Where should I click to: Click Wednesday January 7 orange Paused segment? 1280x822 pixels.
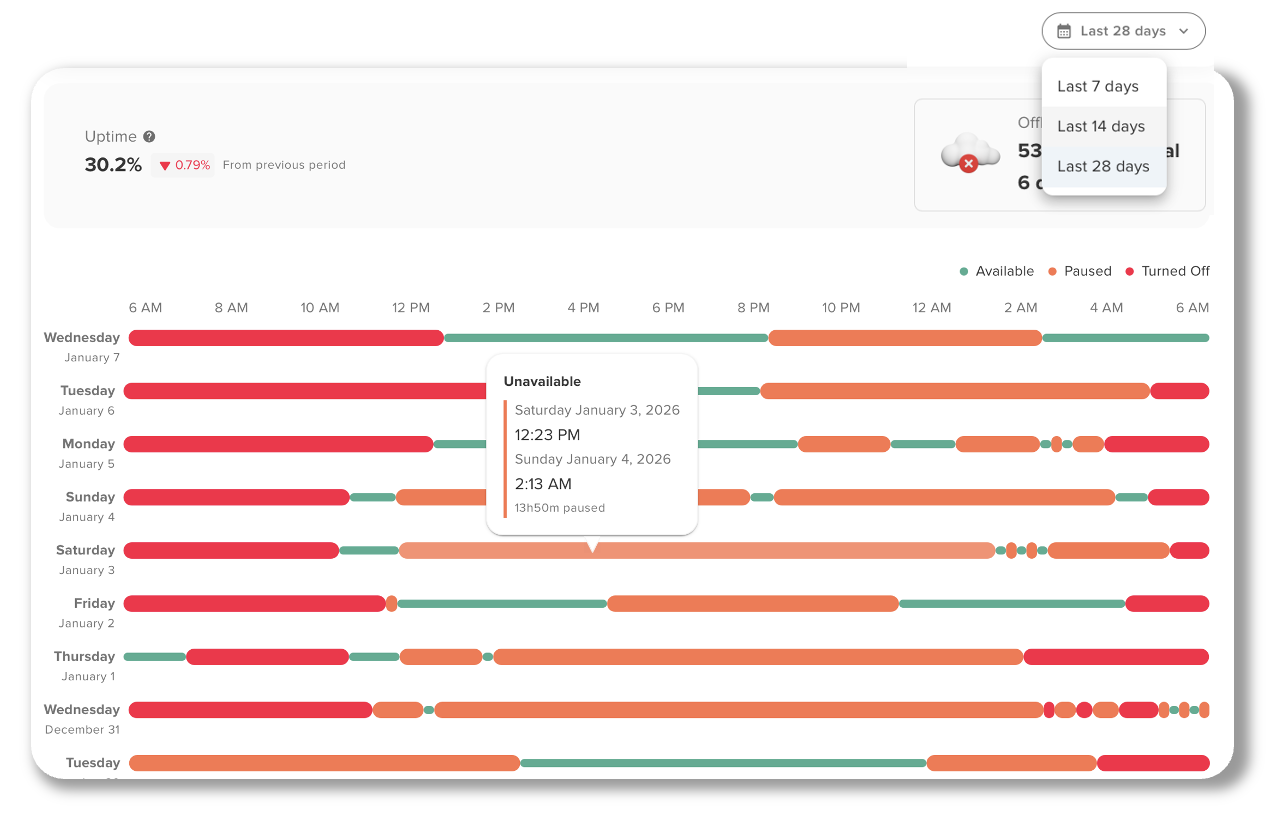[905, 338]
